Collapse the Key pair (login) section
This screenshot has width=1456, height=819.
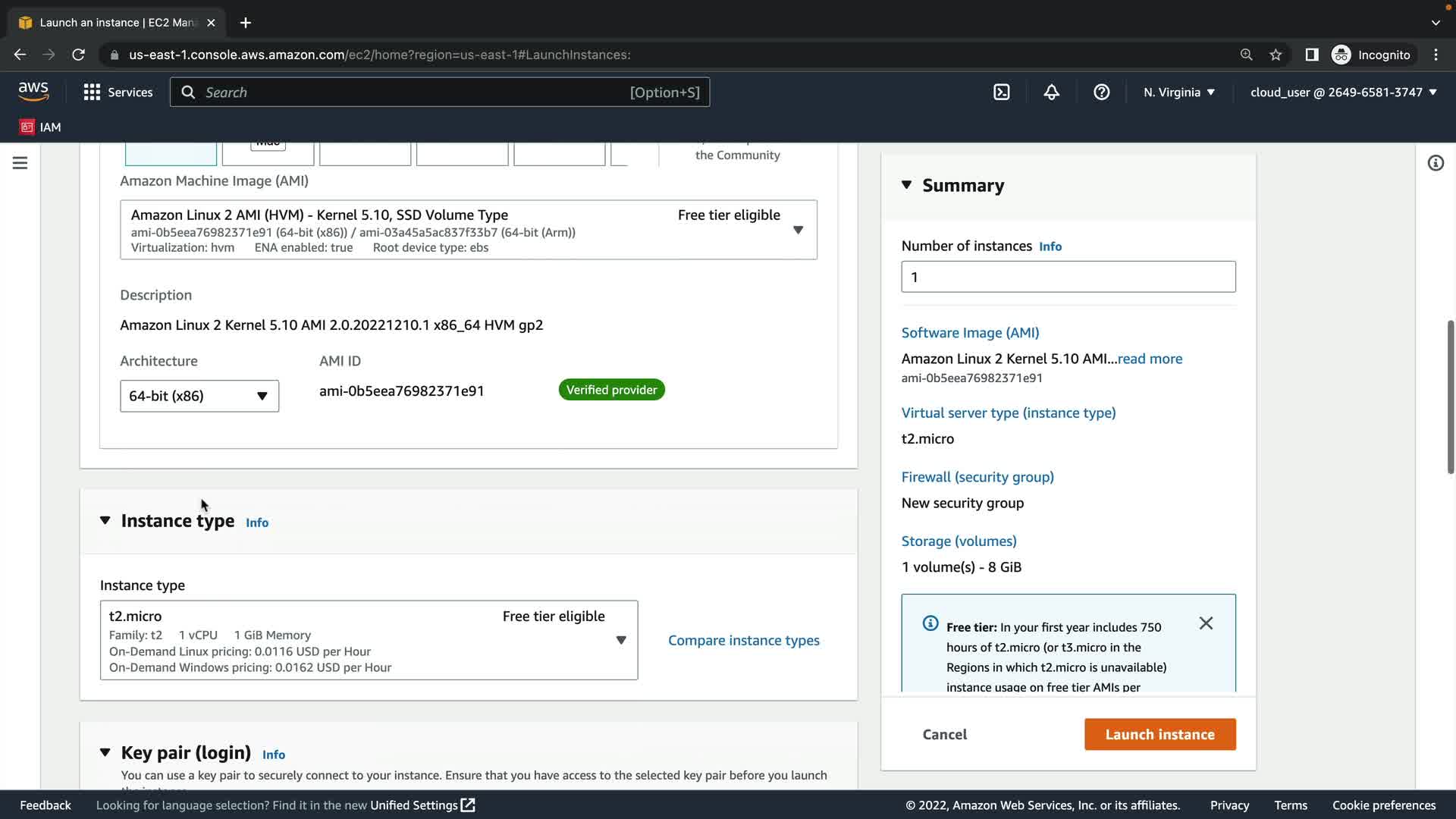(105, 753)
